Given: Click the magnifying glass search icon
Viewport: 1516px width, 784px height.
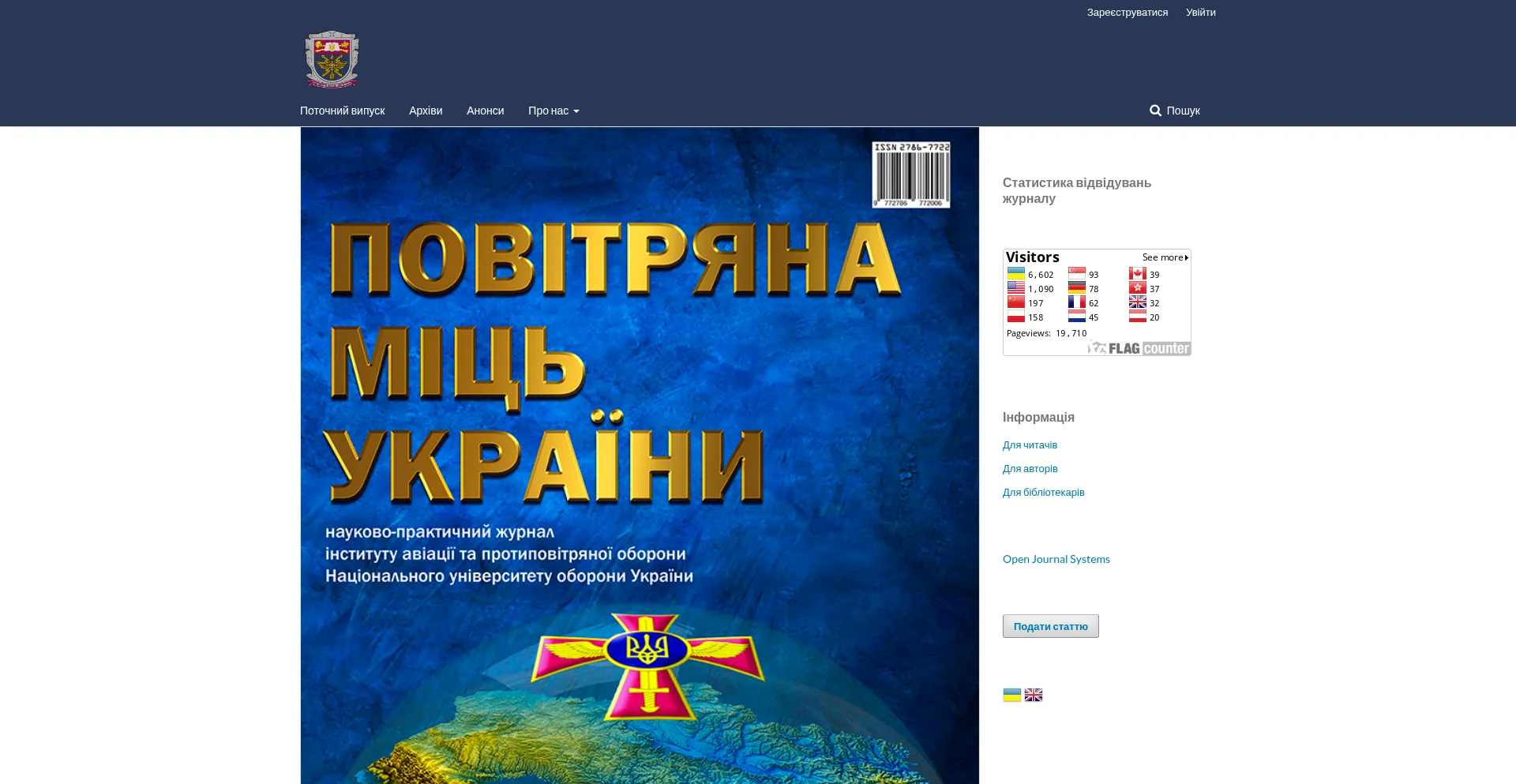Looking at the screenshot, I should (x=1155, y=111).
